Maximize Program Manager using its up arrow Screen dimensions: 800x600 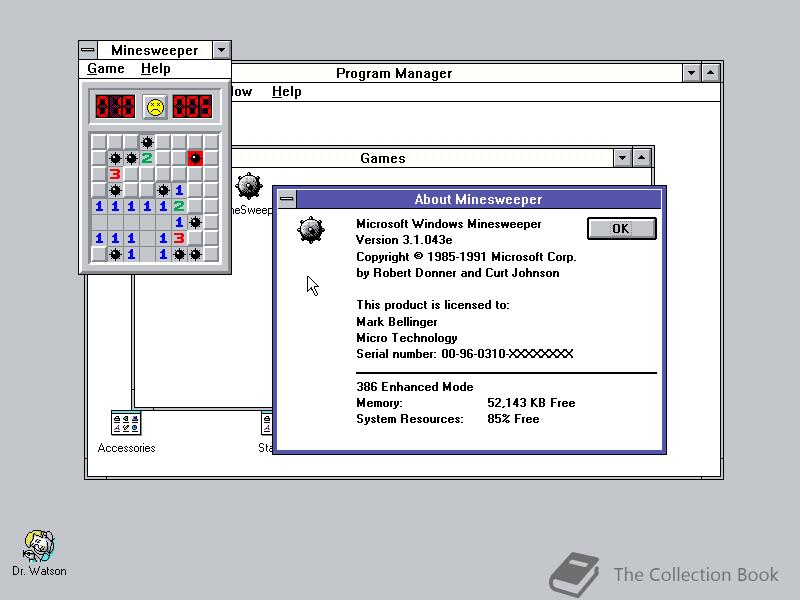click(710, 73)
